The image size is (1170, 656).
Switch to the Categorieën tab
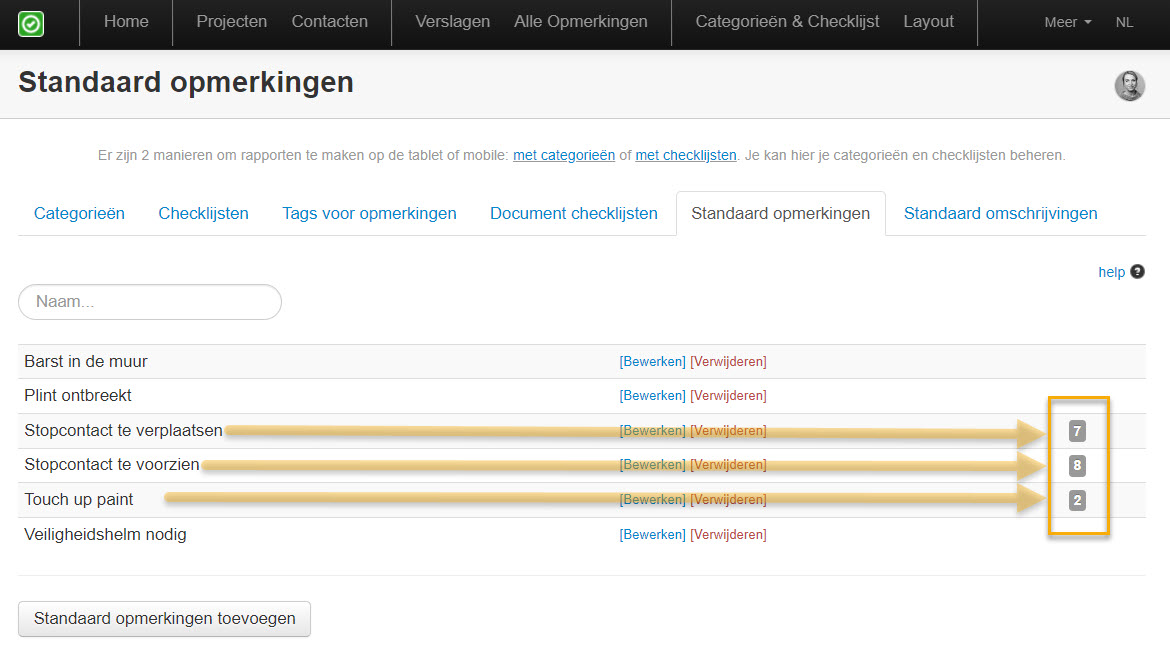[79, 213]
